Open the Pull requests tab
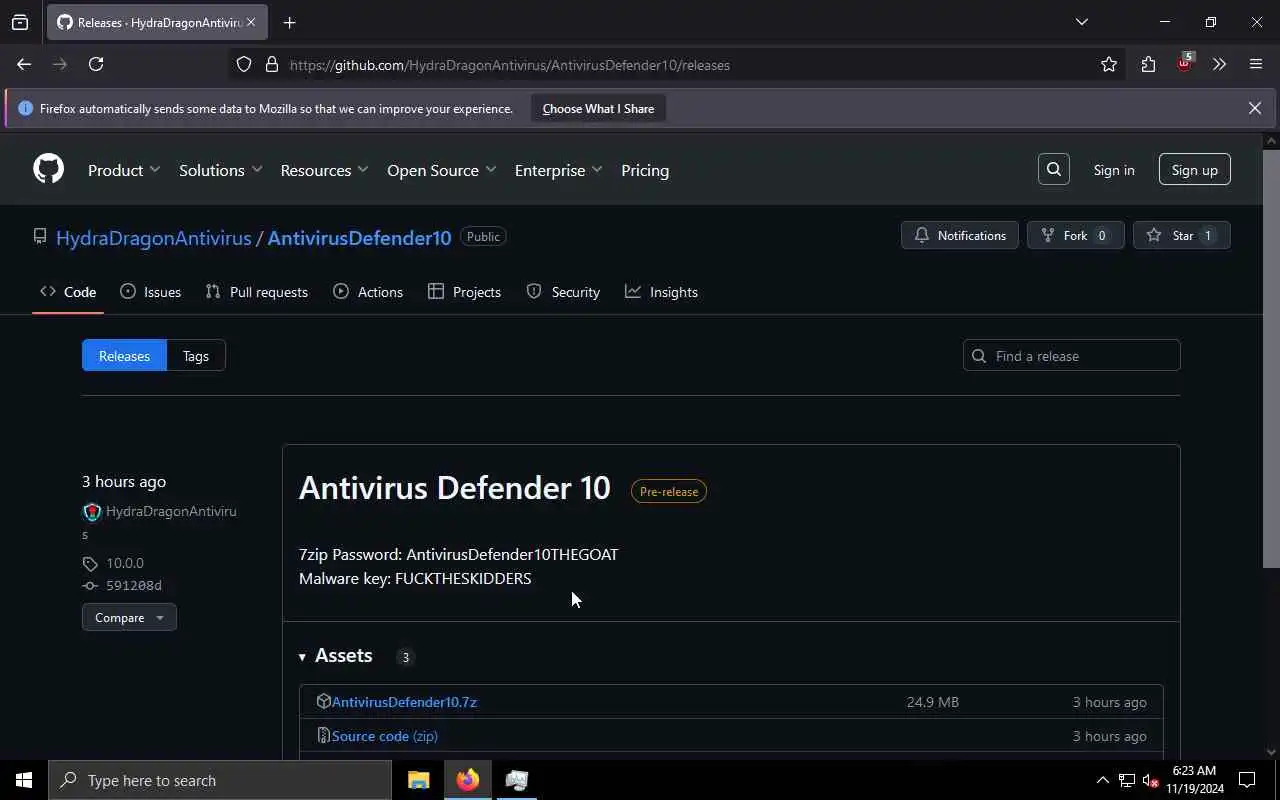1280x800 pixels. coord(256,292)
